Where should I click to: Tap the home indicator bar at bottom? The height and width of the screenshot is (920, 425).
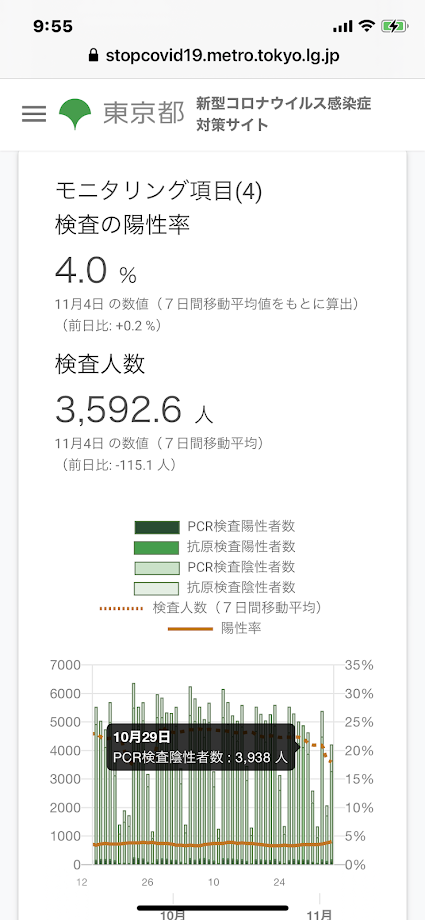pos(212,908)
